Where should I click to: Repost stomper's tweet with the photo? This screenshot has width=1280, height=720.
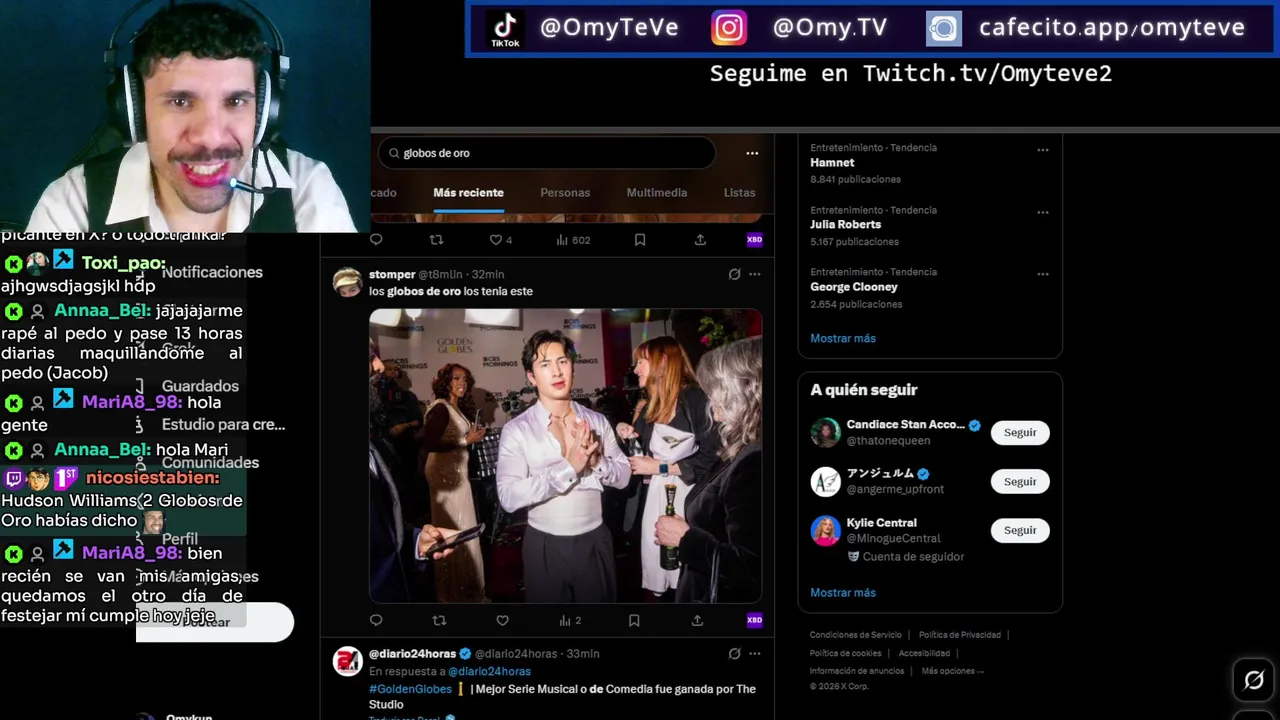(x=438, y=620)
